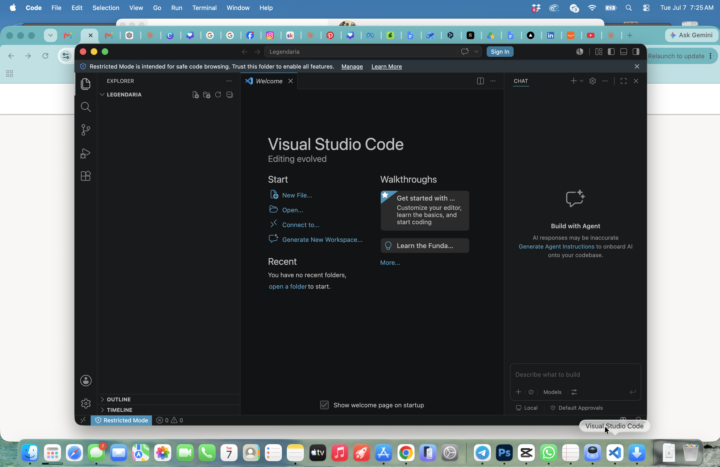Dismiss the Restricted Mode banner
Screen dimensions: 720x467
tap(637, 66)
